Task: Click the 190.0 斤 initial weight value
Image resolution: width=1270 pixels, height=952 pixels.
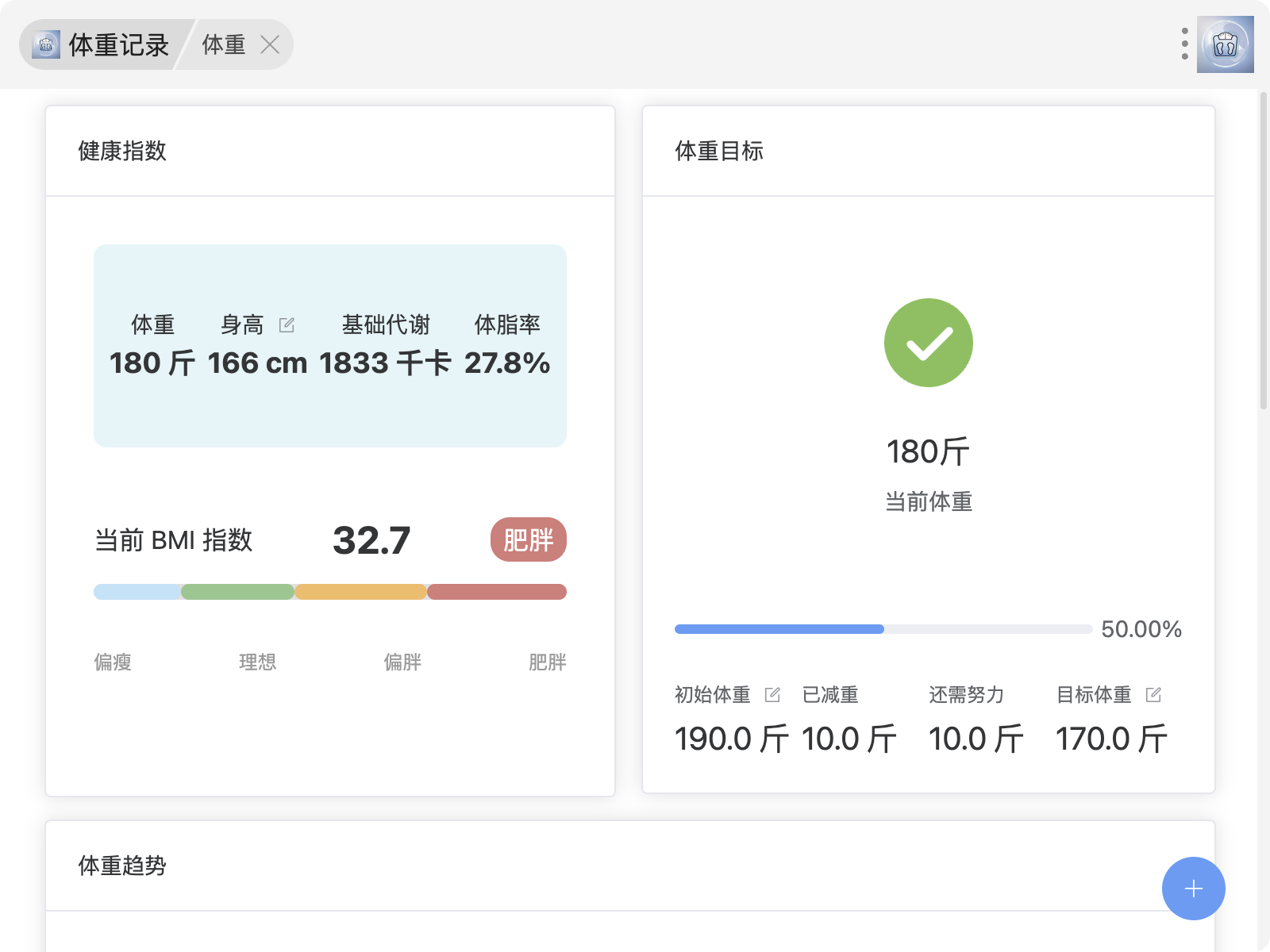Action: coord(732,739)
